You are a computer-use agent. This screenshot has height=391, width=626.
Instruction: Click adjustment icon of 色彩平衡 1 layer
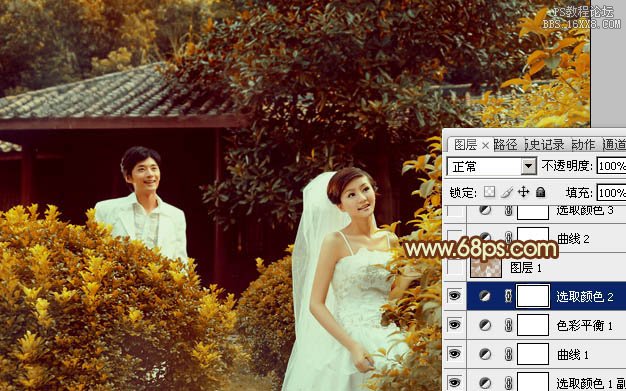click(485, 325)
